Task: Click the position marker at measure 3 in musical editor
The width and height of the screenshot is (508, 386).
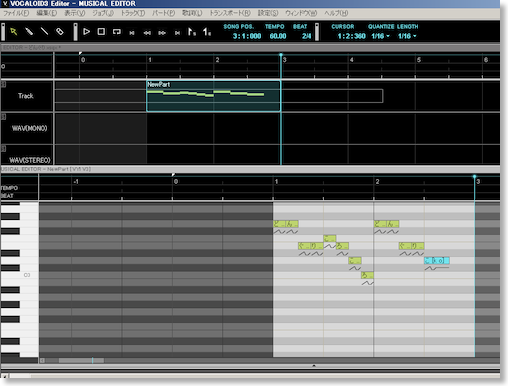Action: [x=474, y=176]
